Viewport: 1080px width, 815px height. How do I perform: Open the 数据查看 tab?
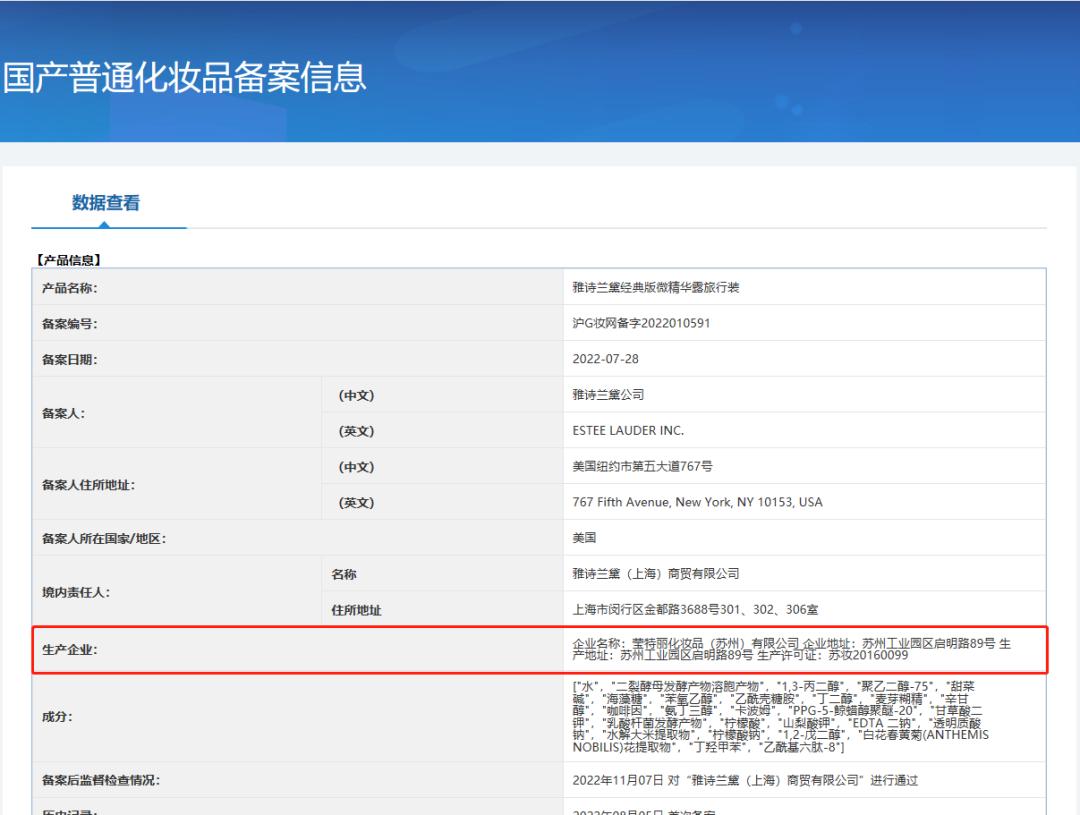(106, 203)
